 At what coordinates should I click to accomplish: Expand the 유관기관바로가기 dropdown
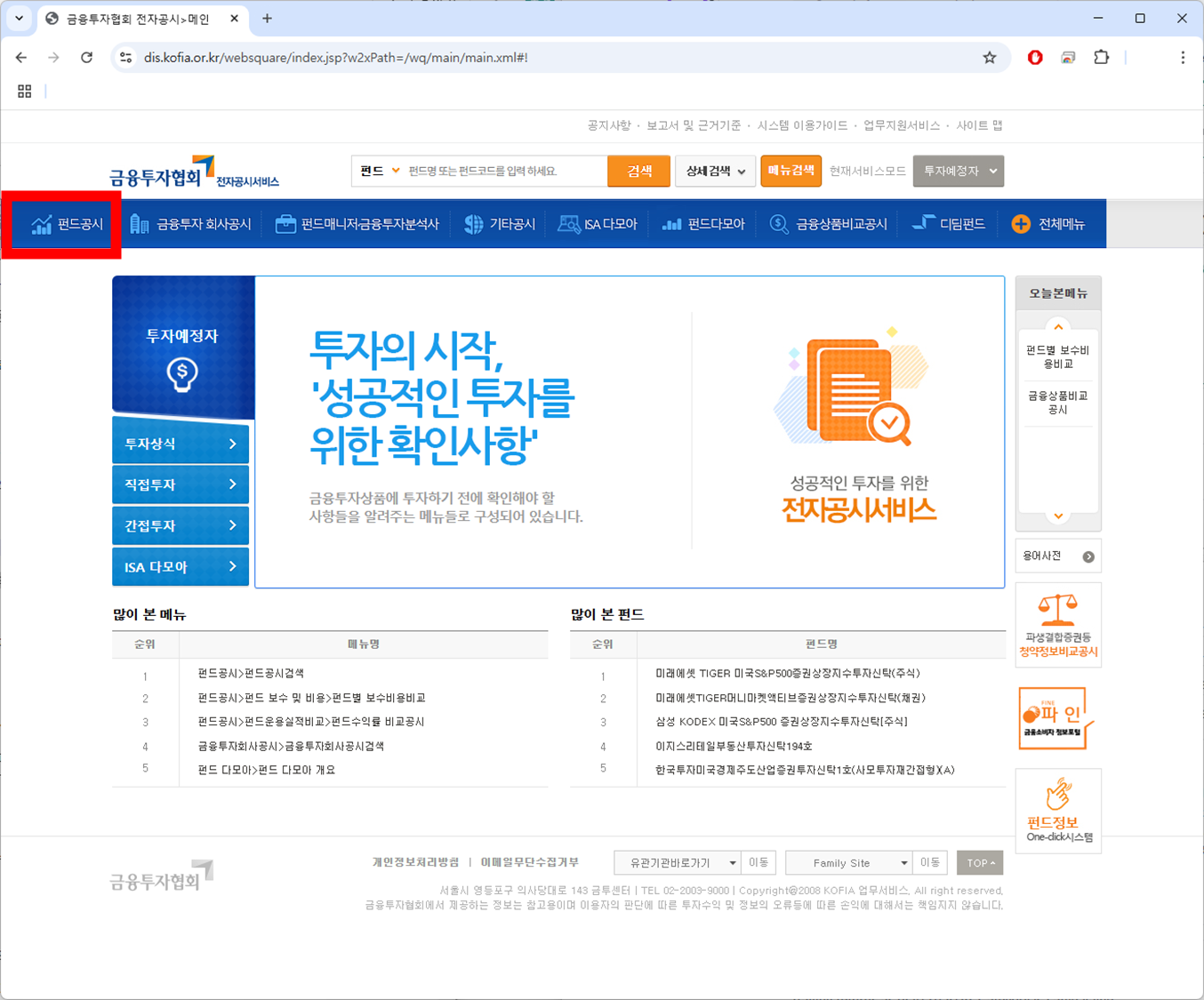tap(678, 862)
